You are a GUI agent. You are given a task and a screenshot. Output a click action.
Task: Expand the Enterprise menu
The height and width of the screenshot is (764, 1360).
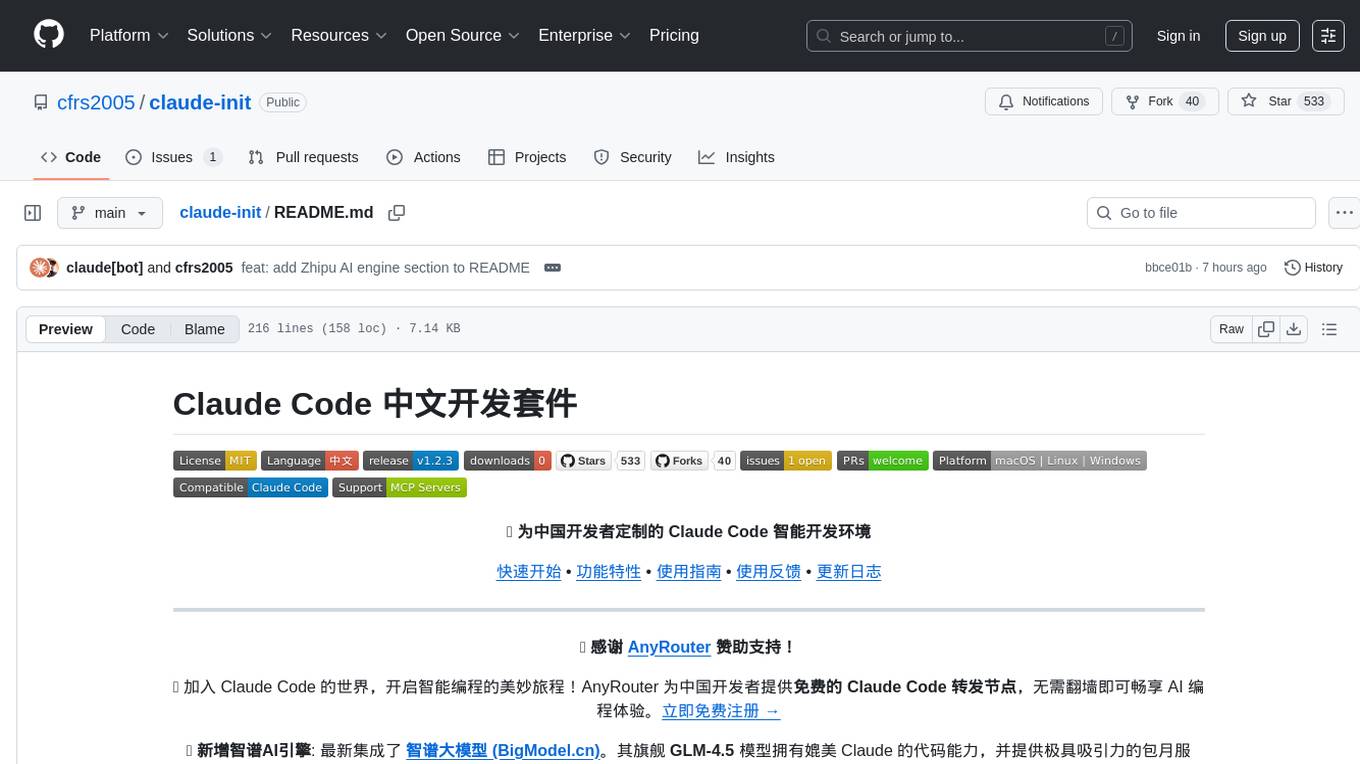[585, 35]
